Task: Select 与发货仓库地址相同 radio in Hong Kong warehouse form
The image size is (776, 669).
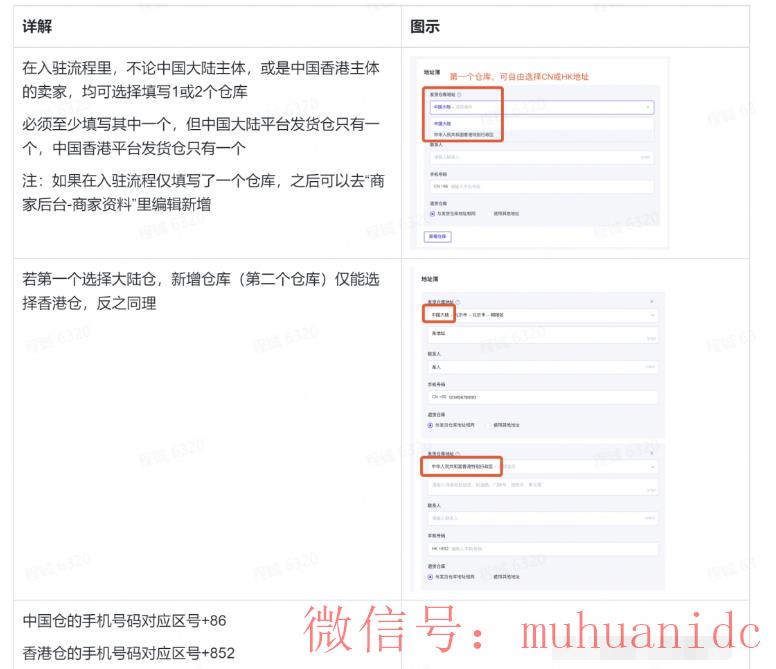Action: click(x=432, y=577)
